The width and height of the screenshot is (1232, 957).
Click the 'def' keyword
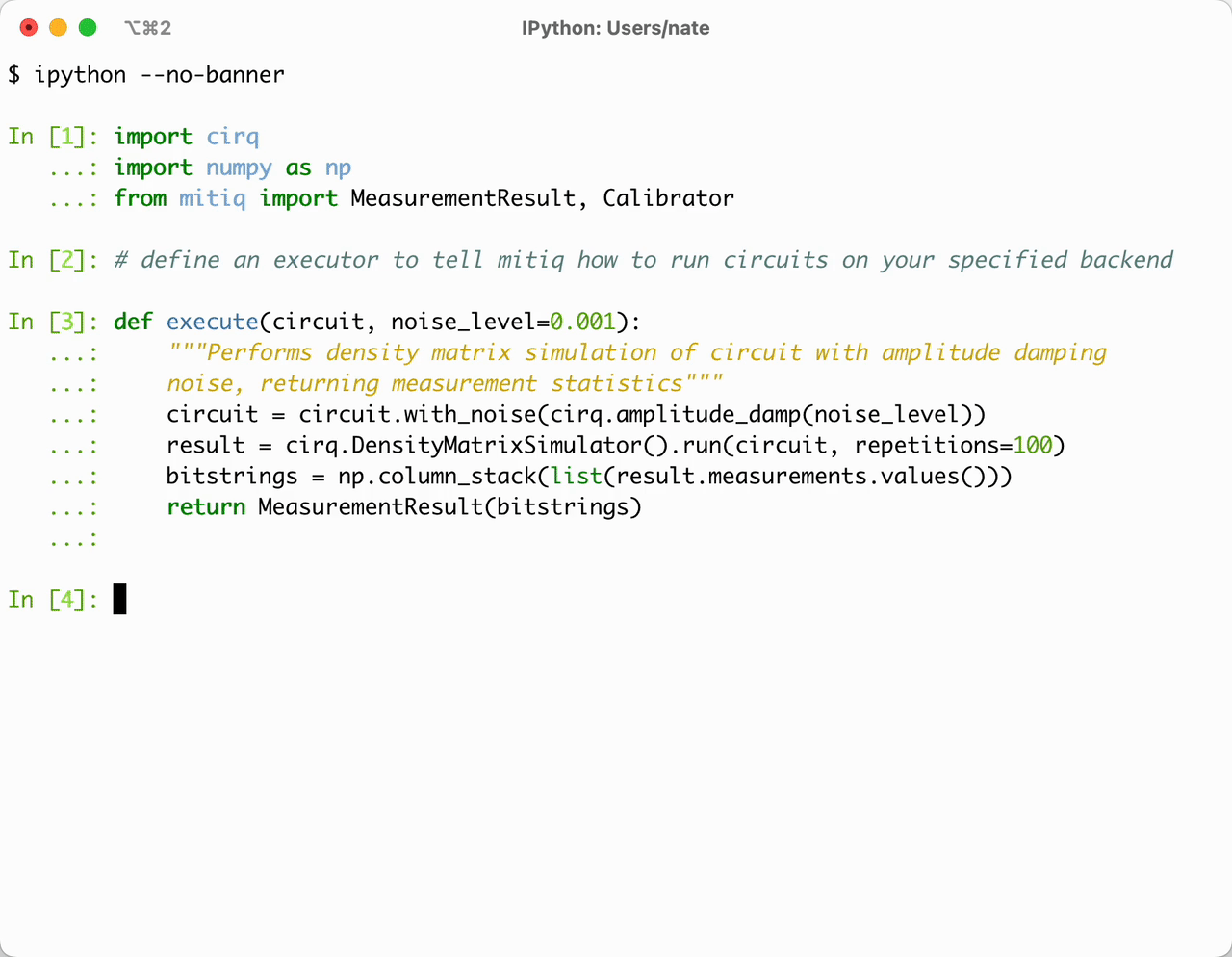point(133,322)
